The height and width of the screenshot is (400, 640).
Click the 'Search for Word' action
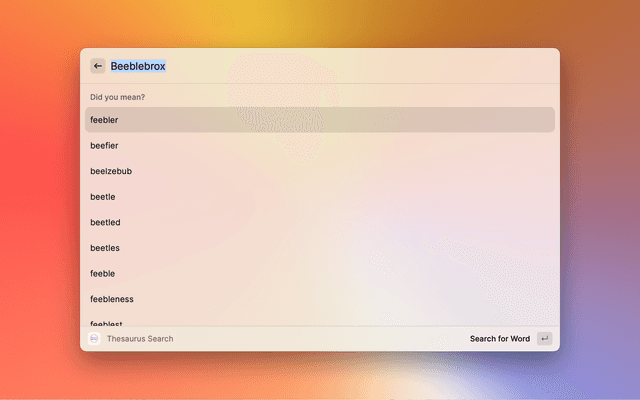coord(500,339)
